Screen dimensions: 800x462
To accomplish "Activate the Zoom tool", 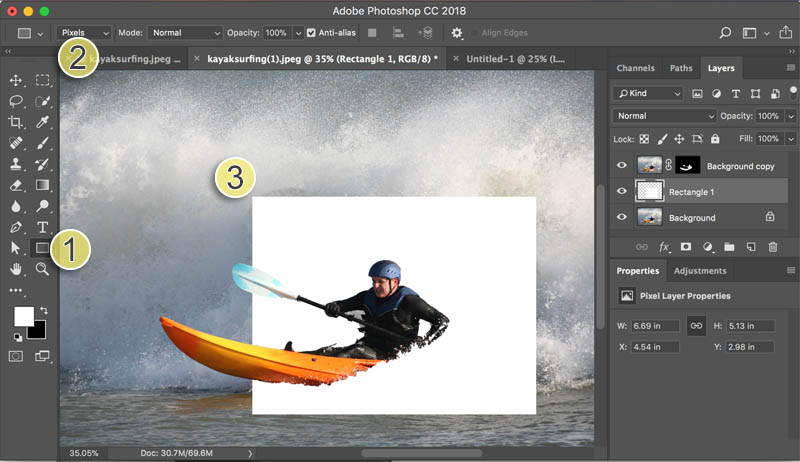I will click(x=42, y=269).
